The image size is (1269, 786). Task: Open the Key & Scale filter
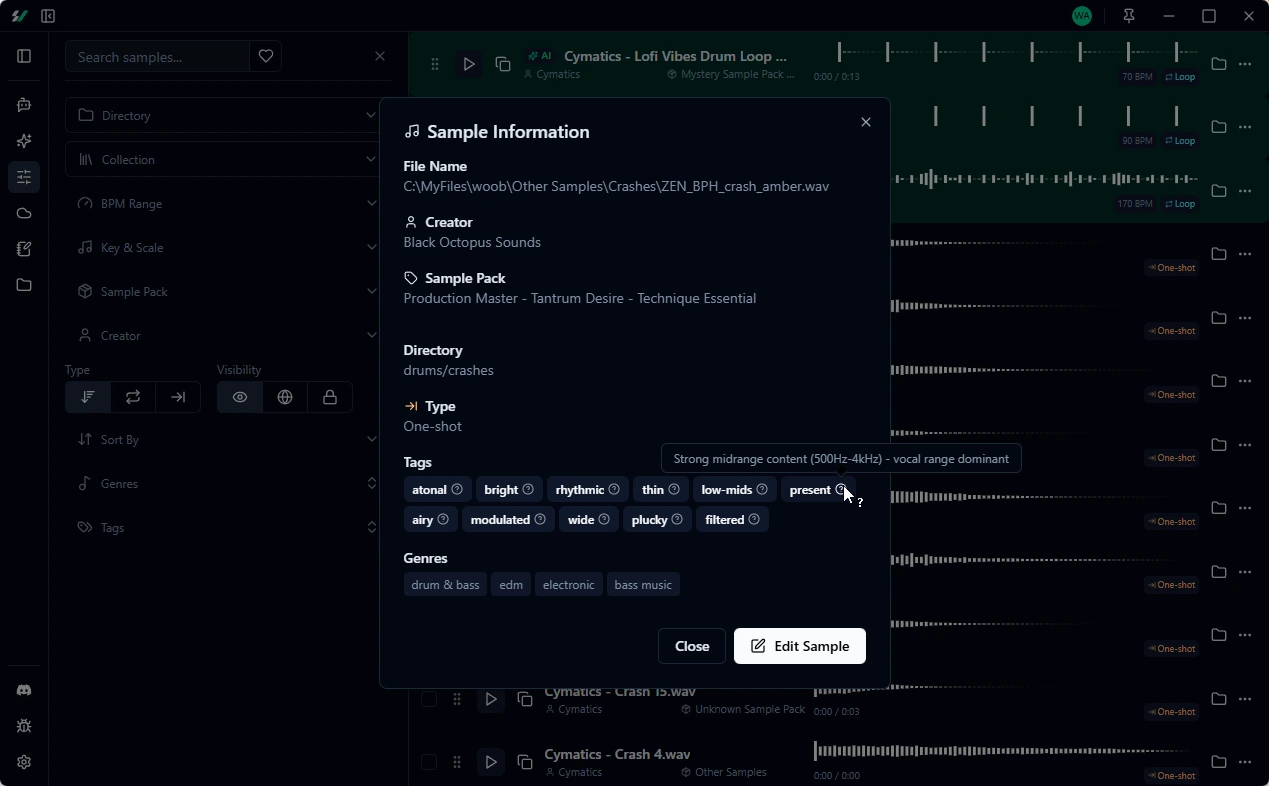click(x=222, y=247)
